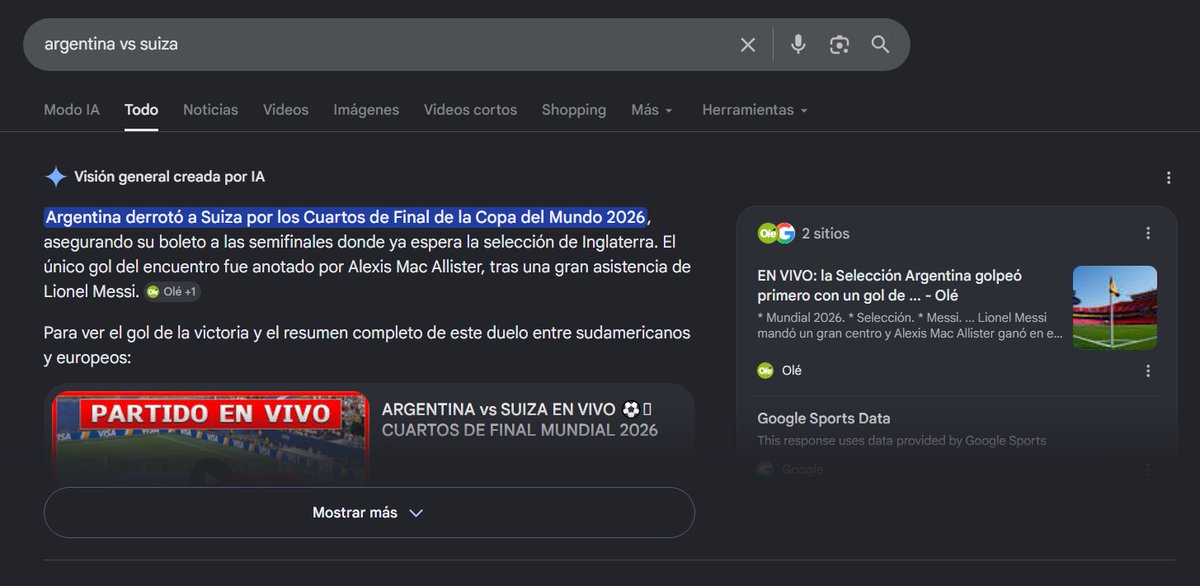
Task: Click the Olé source logo below the article
Action: 765,370
